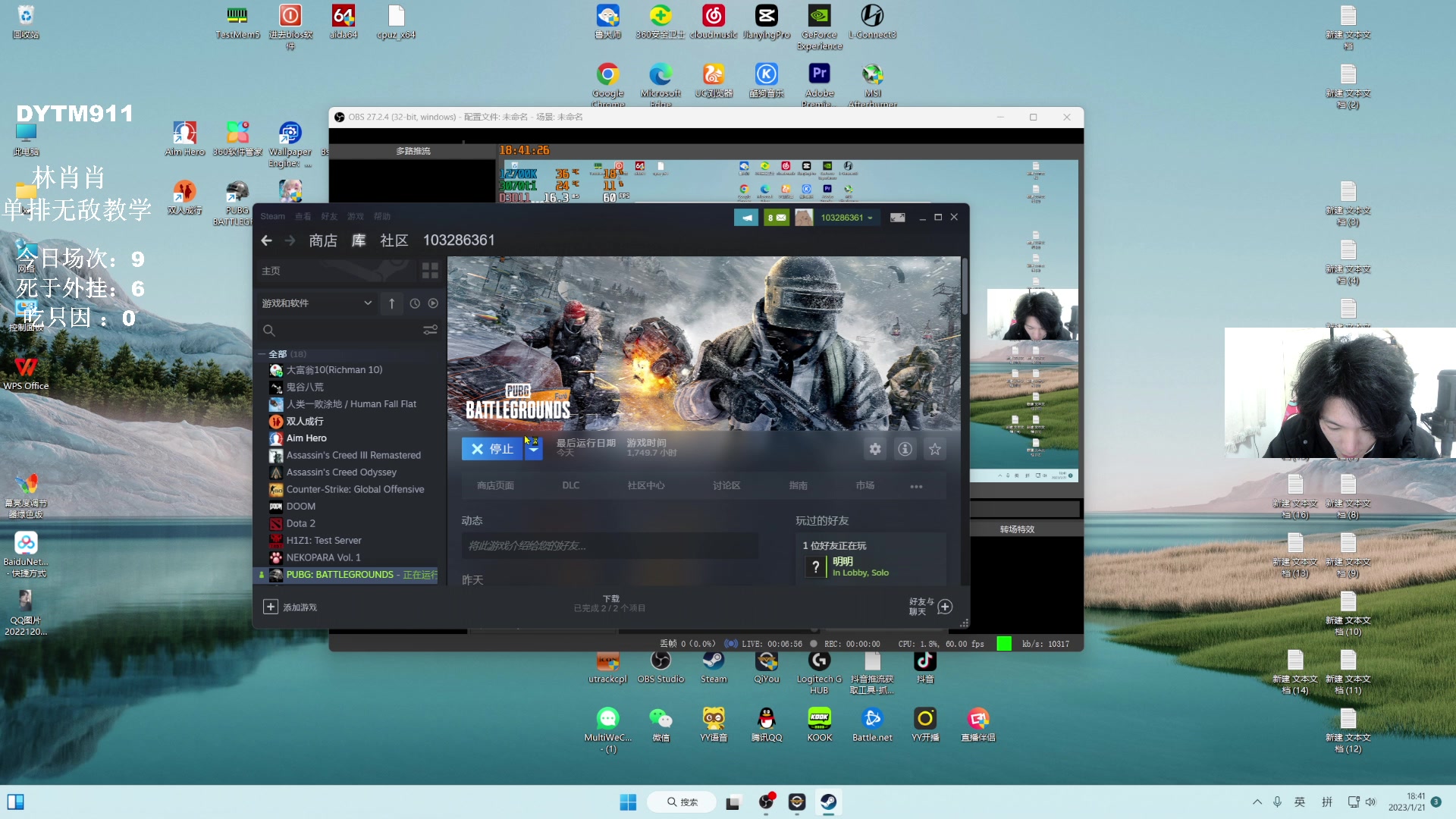This screenshot has height=819, width=1456.
Task: Click Steam icon in Windows taskbar
Action: pos(828,802)
